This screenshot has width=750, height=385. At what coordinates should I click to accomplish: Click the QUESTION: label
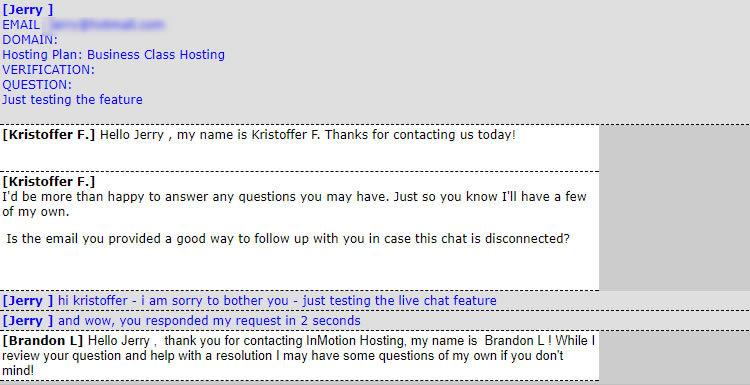(37, 85)
